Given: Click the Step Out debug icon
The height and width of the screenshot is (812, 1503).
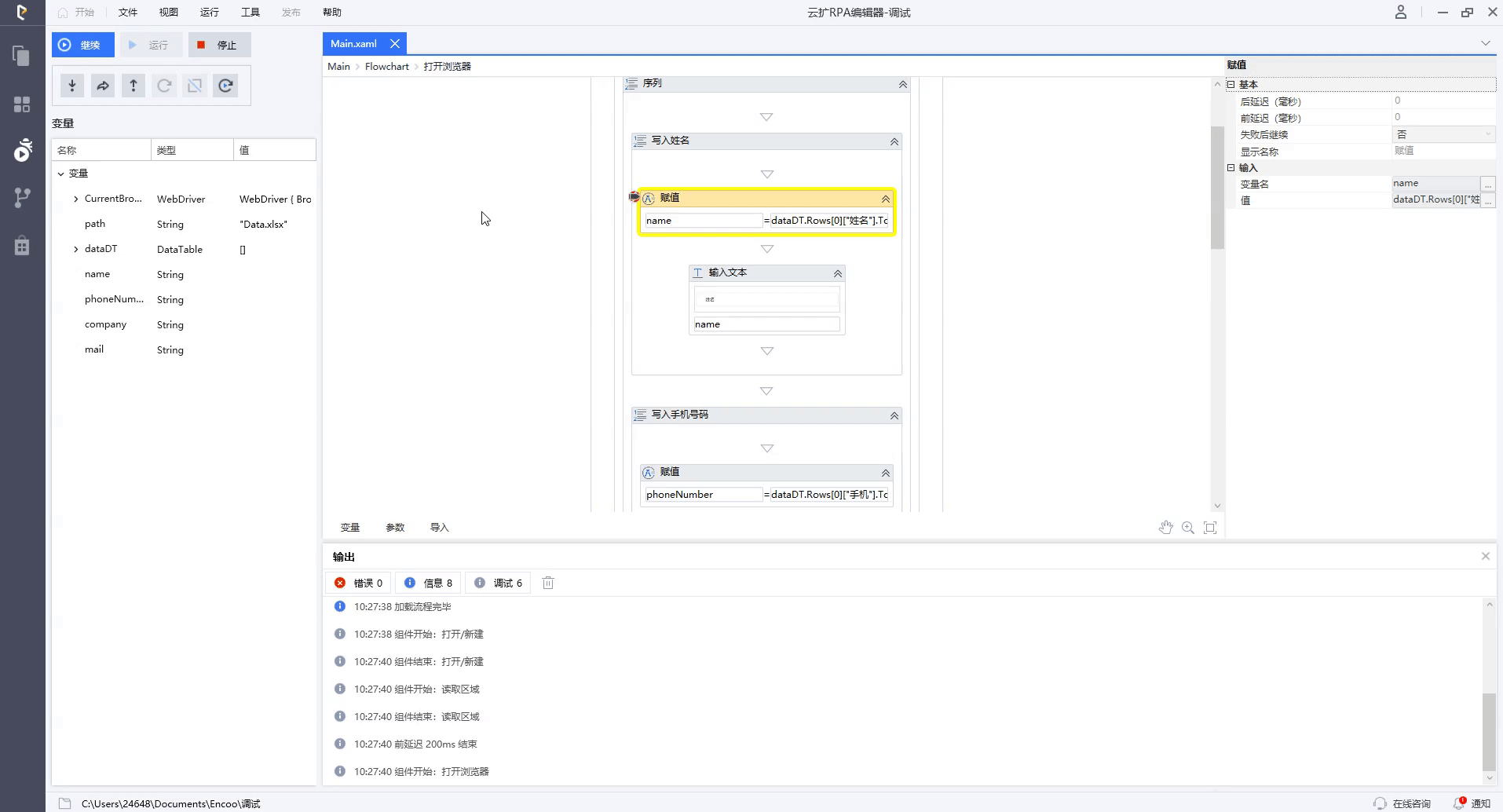Looking at the screenshot, I should pyautogui.click(x=133, y=86).
